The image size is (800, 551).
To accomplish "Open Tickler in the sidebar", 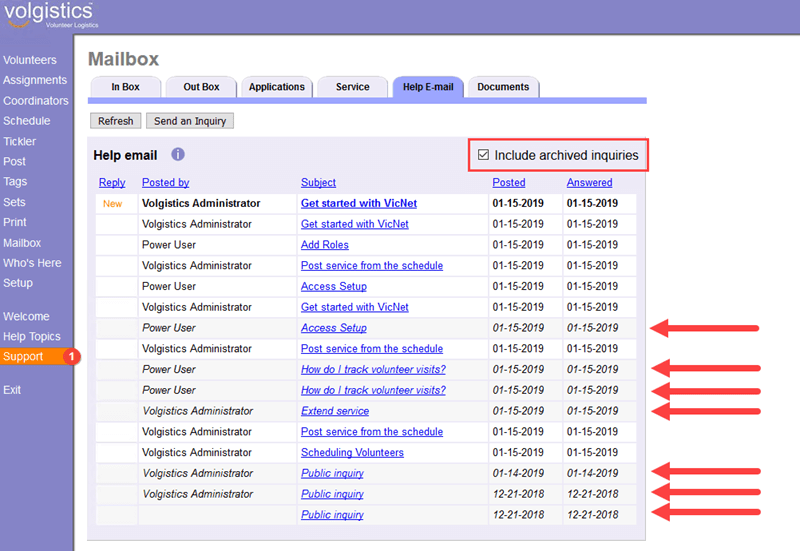I will [x=19, y=141].
